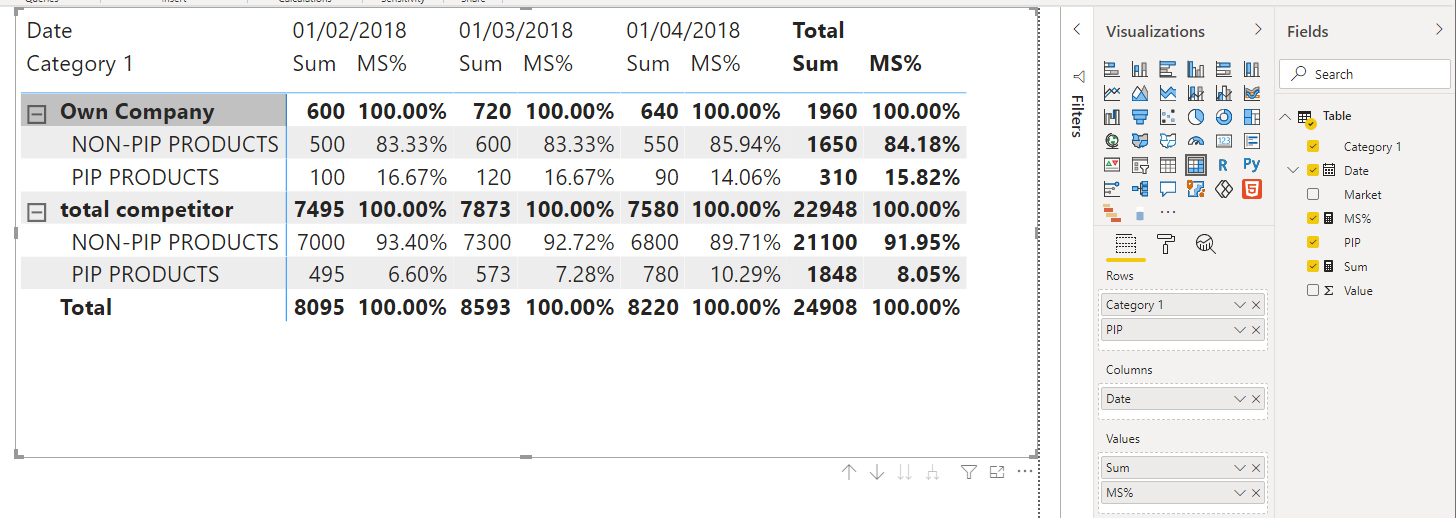The width and height of the screenshot is (1456, 518).
Task: Open Date dropdown in Columns well
Action: 1240,399
